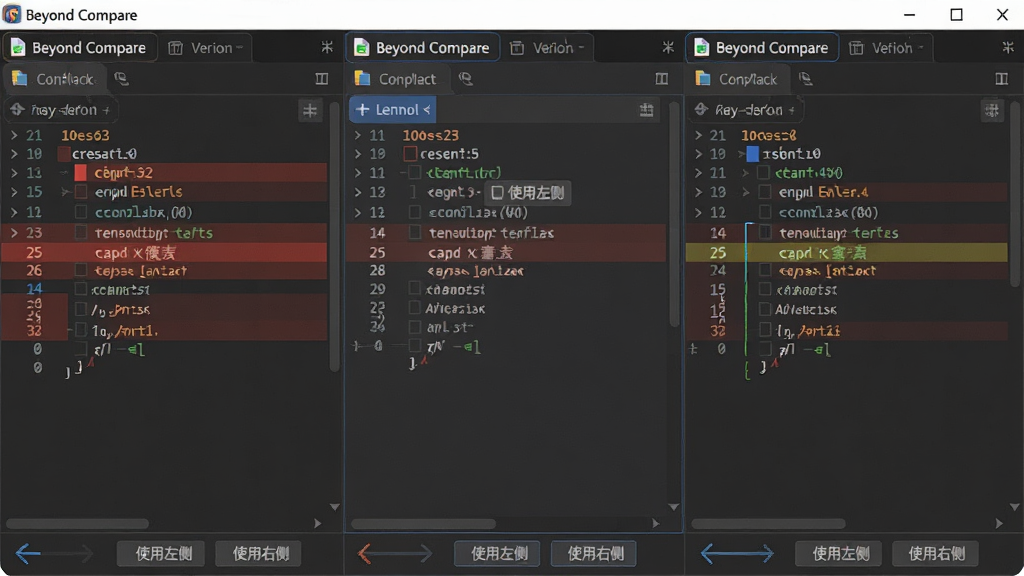1024x576 pixels.
Task: Click left blue arrow in left pane footer
Action: [28, 554]
